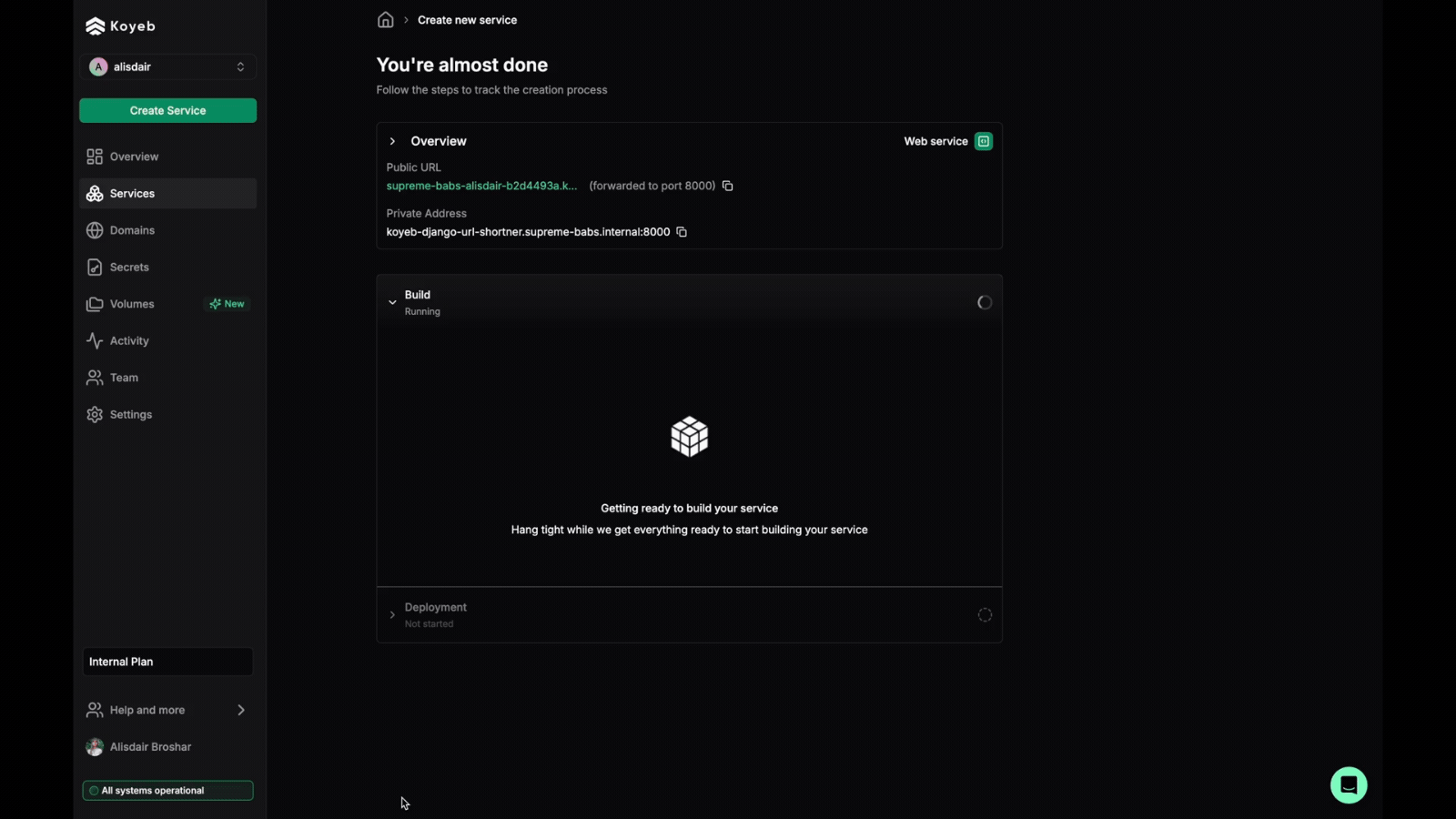Viewport: 1456px width, 819px height.
Task: Click the home breadcrumb icon
Action: (x=386, y=20)
